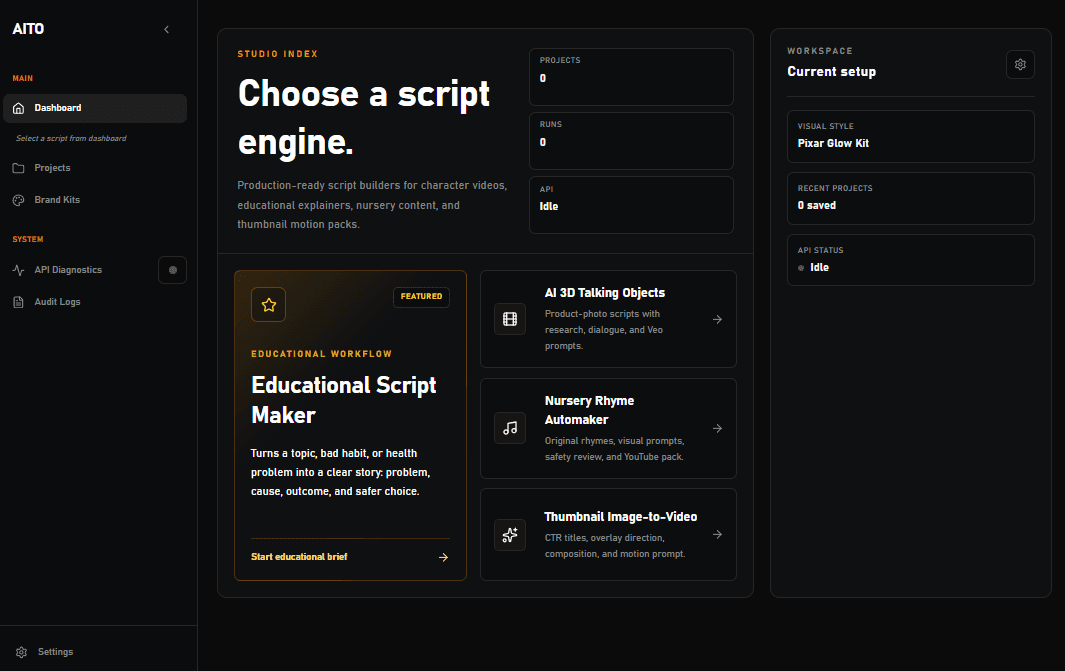Click the Audit Logs document icon

coord(18,302)
